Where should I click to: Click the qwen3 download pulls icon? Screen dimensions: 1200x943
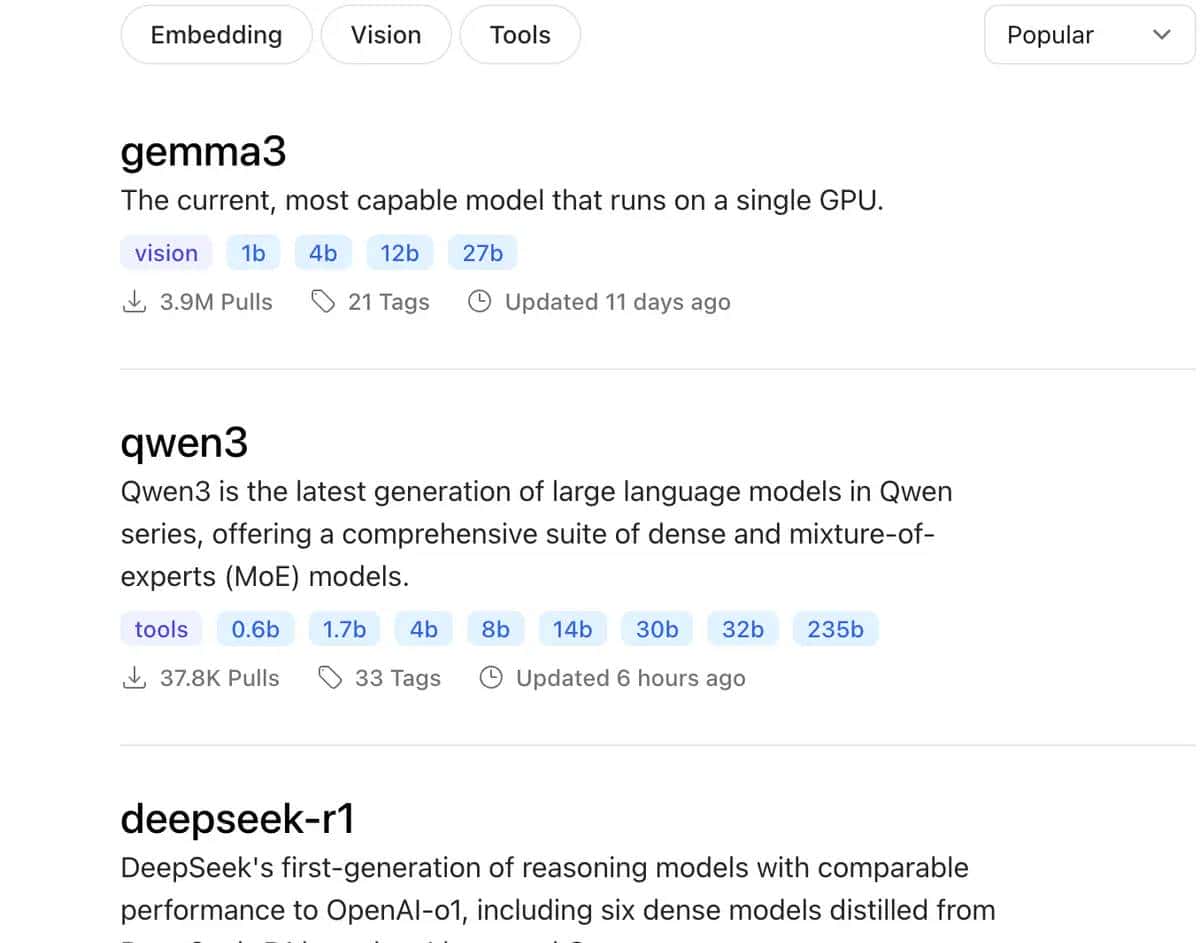[134, 678]
